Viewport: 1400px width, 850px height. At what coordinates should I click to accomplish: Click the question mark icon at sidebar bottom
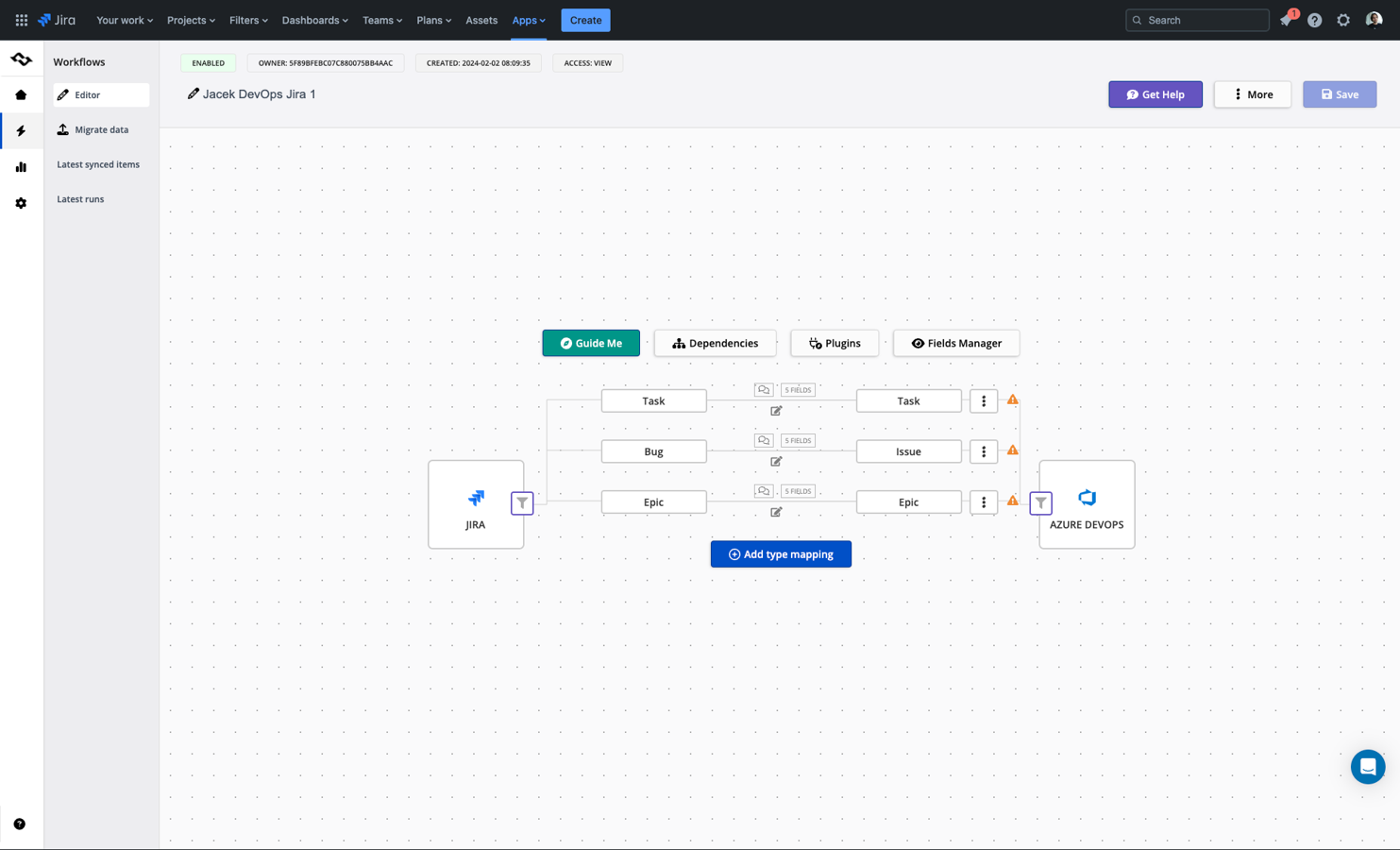click(20, 824)
